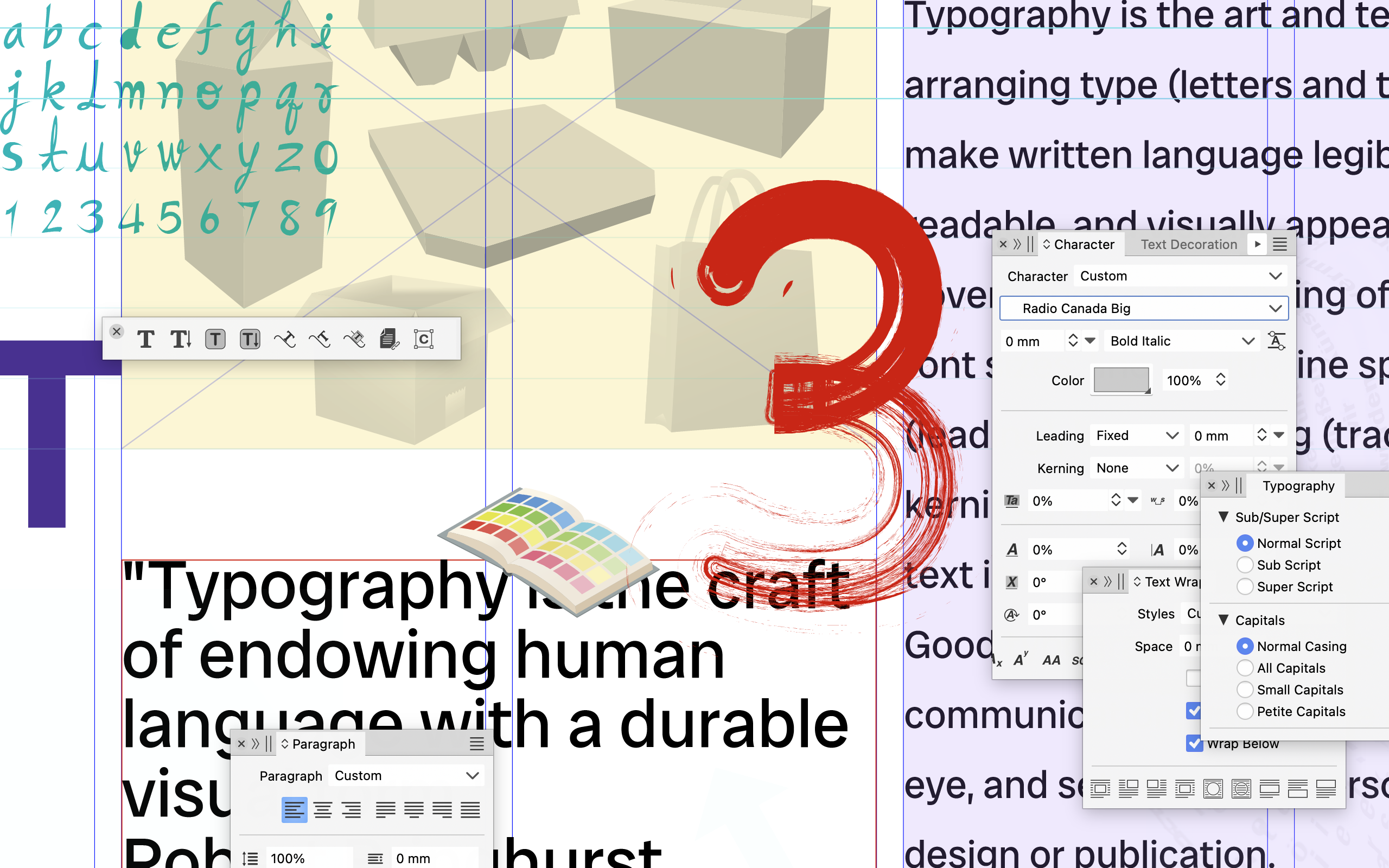Switch to the Text Decoration tab
Screen dimensions: 1389x868
(x=1188, y=245)
